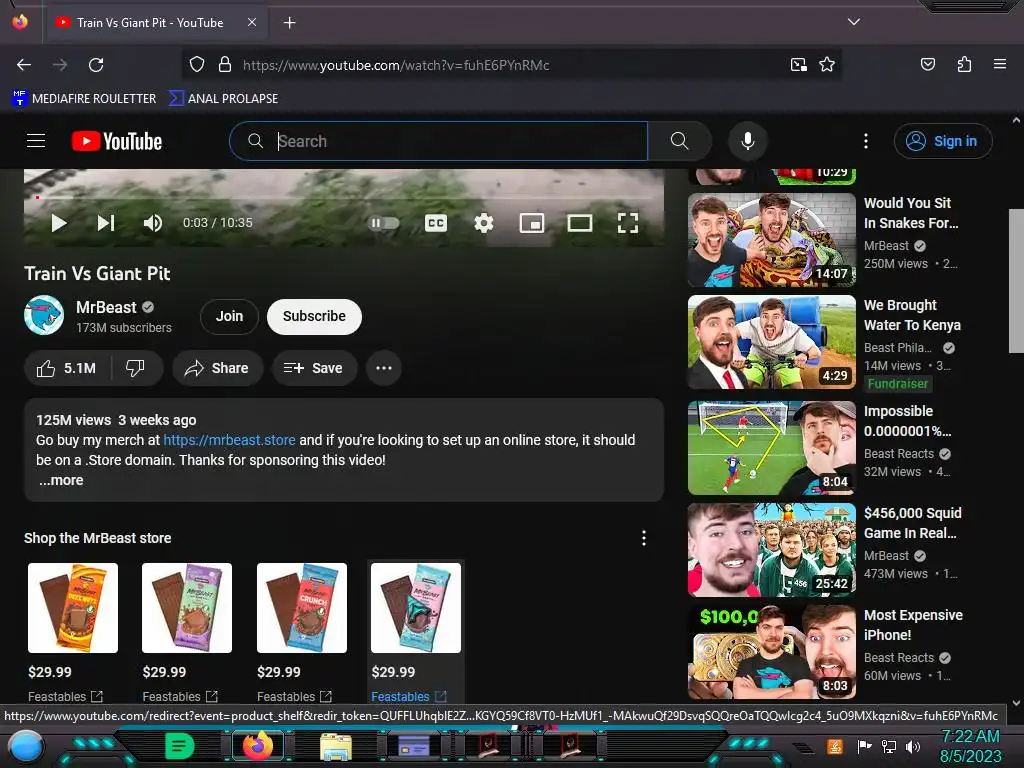This screenshot has width=1024, height=768.
Task: Open Would You Sit In Snakes video
Action: (771, 240)
